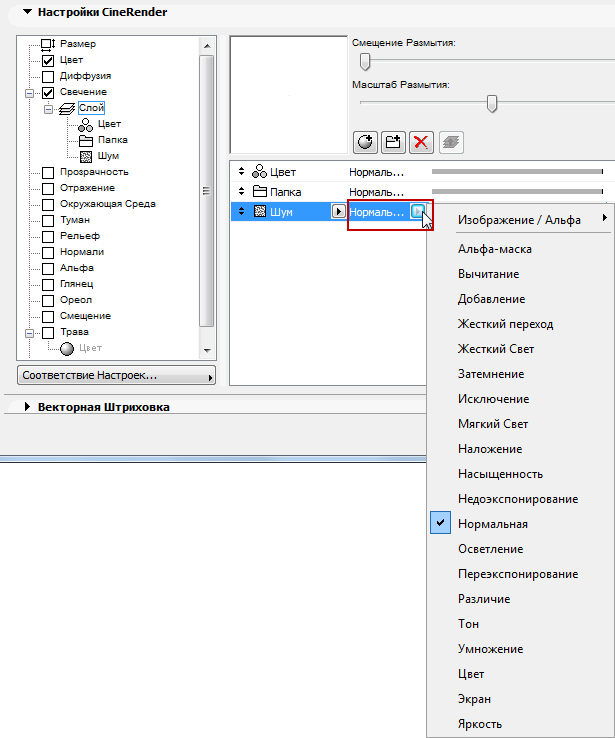
Task: Choose Экран blend mode
Action: 474,699
